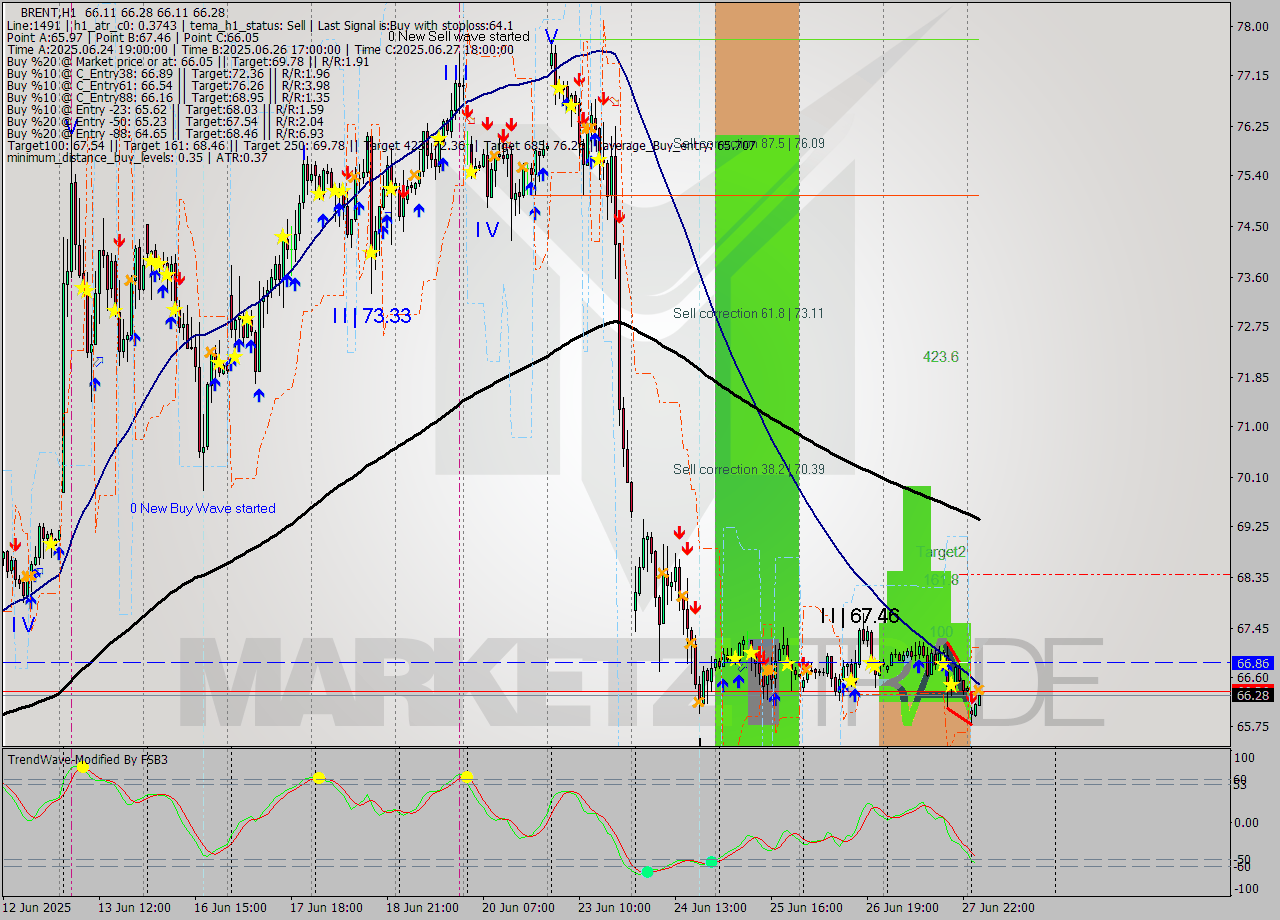Viewport: 1280px width, 920px height.
Task: Click the blue 66.86 price label on the axis
Action: point(1252,662)
